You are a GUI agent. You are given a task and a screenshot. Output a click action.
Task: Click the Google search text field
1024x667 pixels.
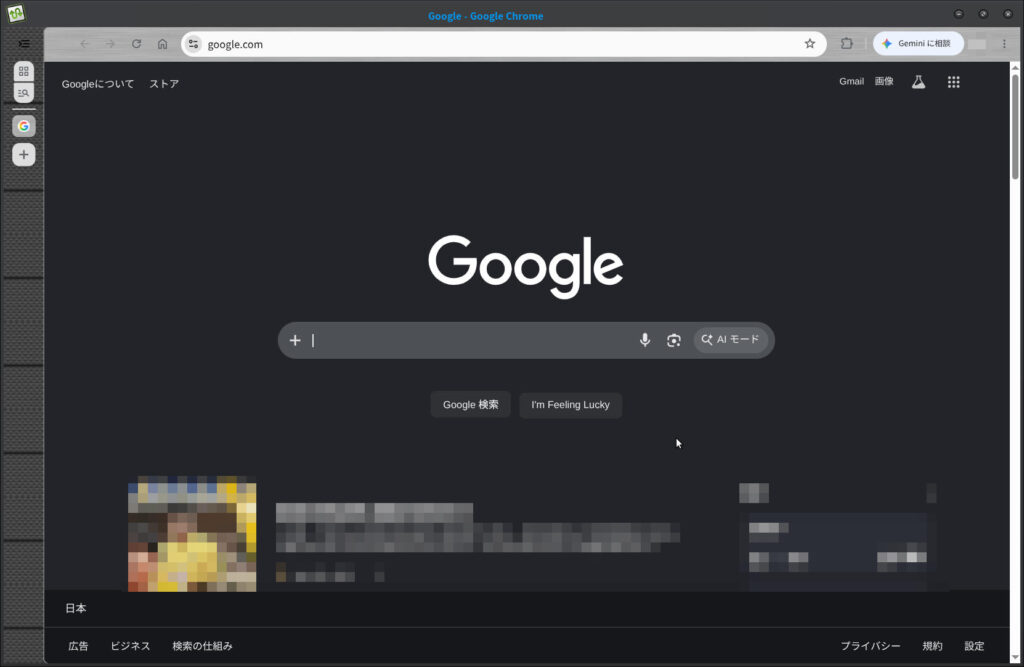470,340
